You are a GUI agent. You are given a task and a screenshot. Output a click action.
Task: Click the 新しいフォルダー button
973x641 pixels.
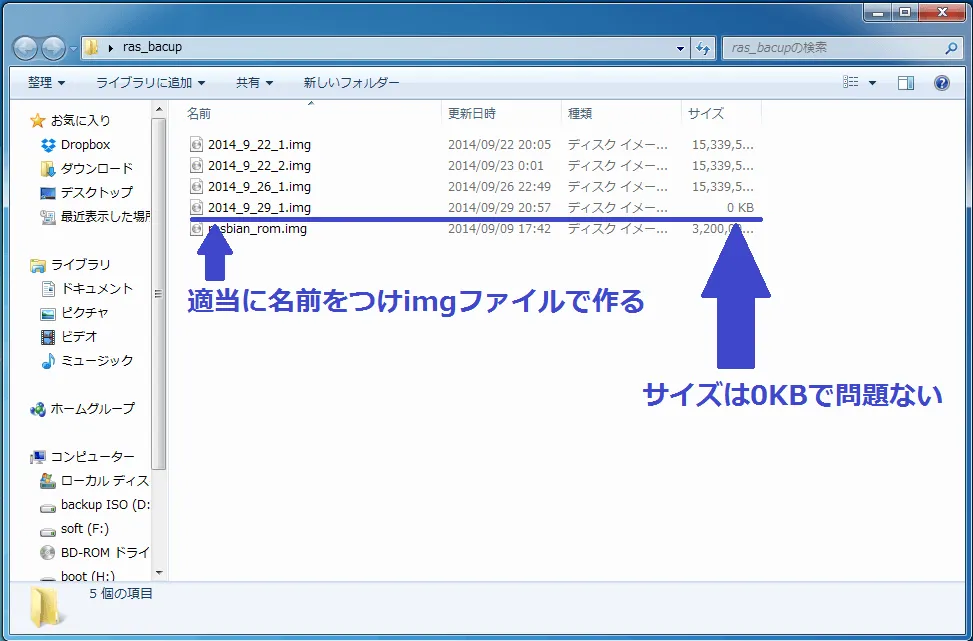click(x=351, y=83)
